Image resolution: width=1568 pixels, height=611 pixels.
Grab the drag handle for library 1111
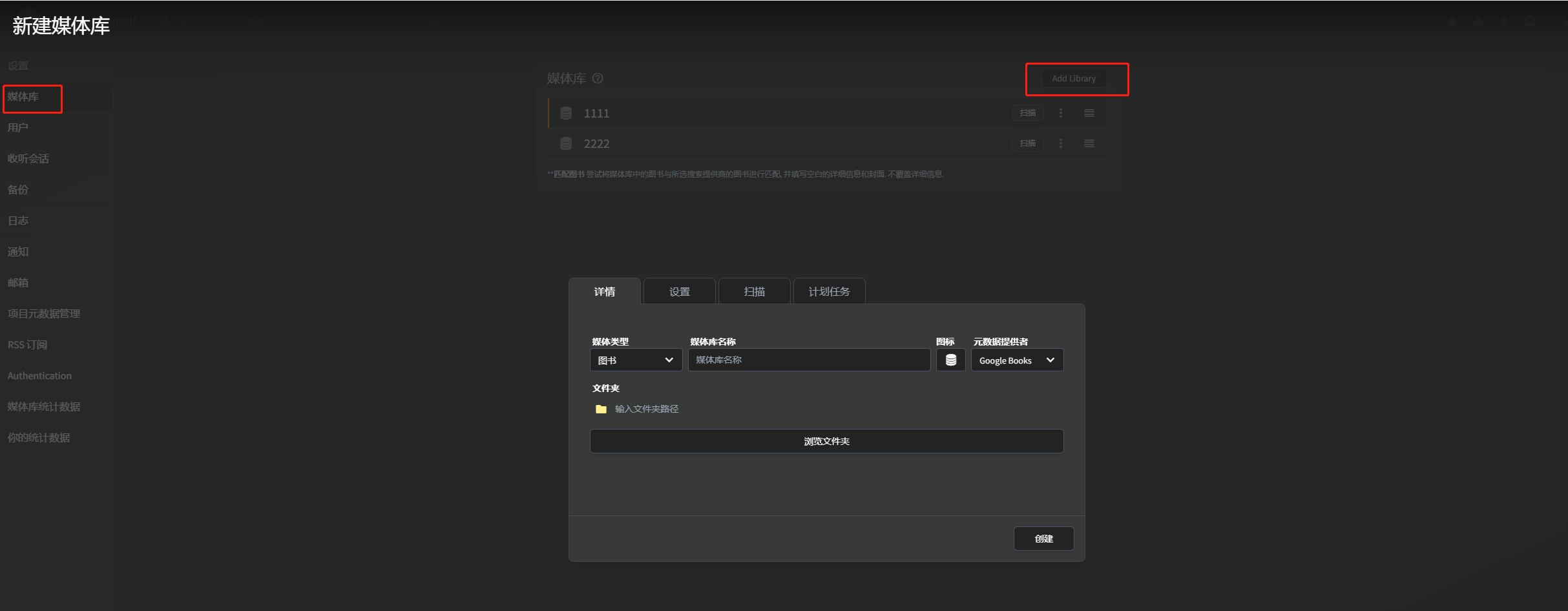(x=1089, y=113)
